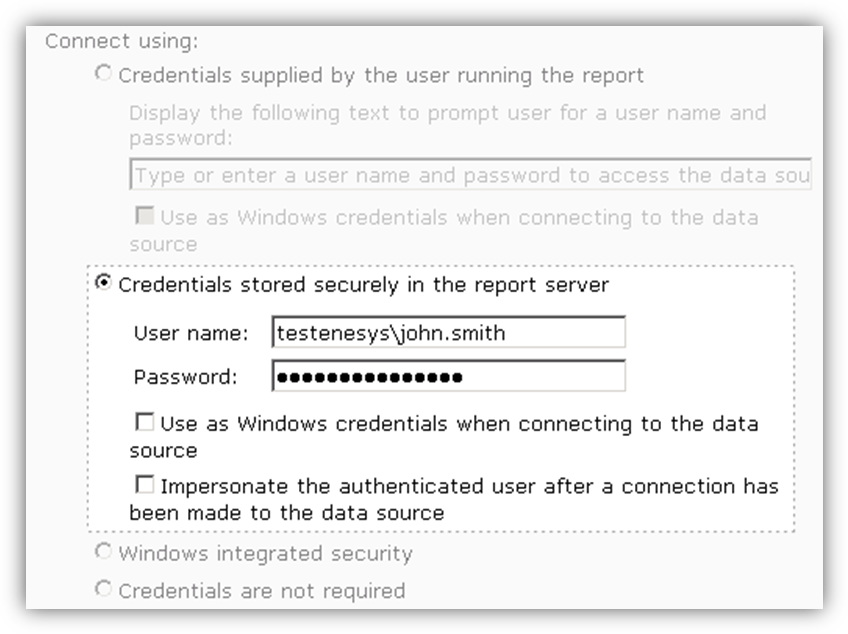Click the 'Credentials are not required' label text

pyautogui.click(x=262, y=590)
